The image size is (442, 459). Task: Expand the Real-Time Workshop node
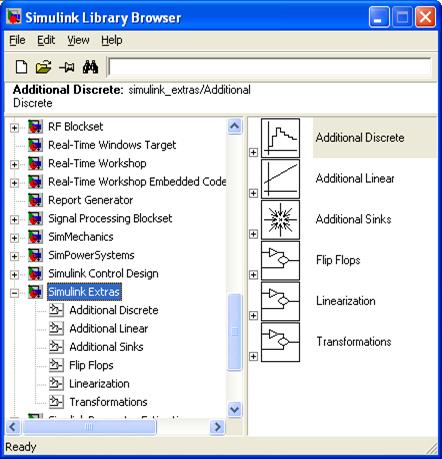click(14, 165)
